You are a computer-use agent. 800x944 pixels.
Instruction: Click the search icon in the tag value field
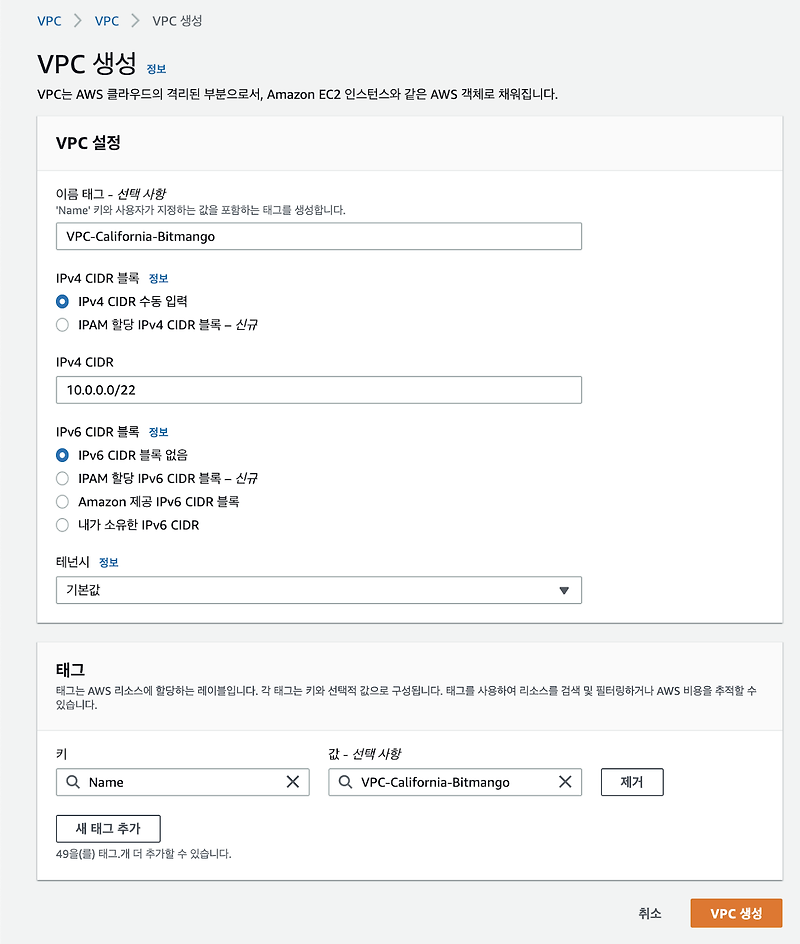coord(347,782)
